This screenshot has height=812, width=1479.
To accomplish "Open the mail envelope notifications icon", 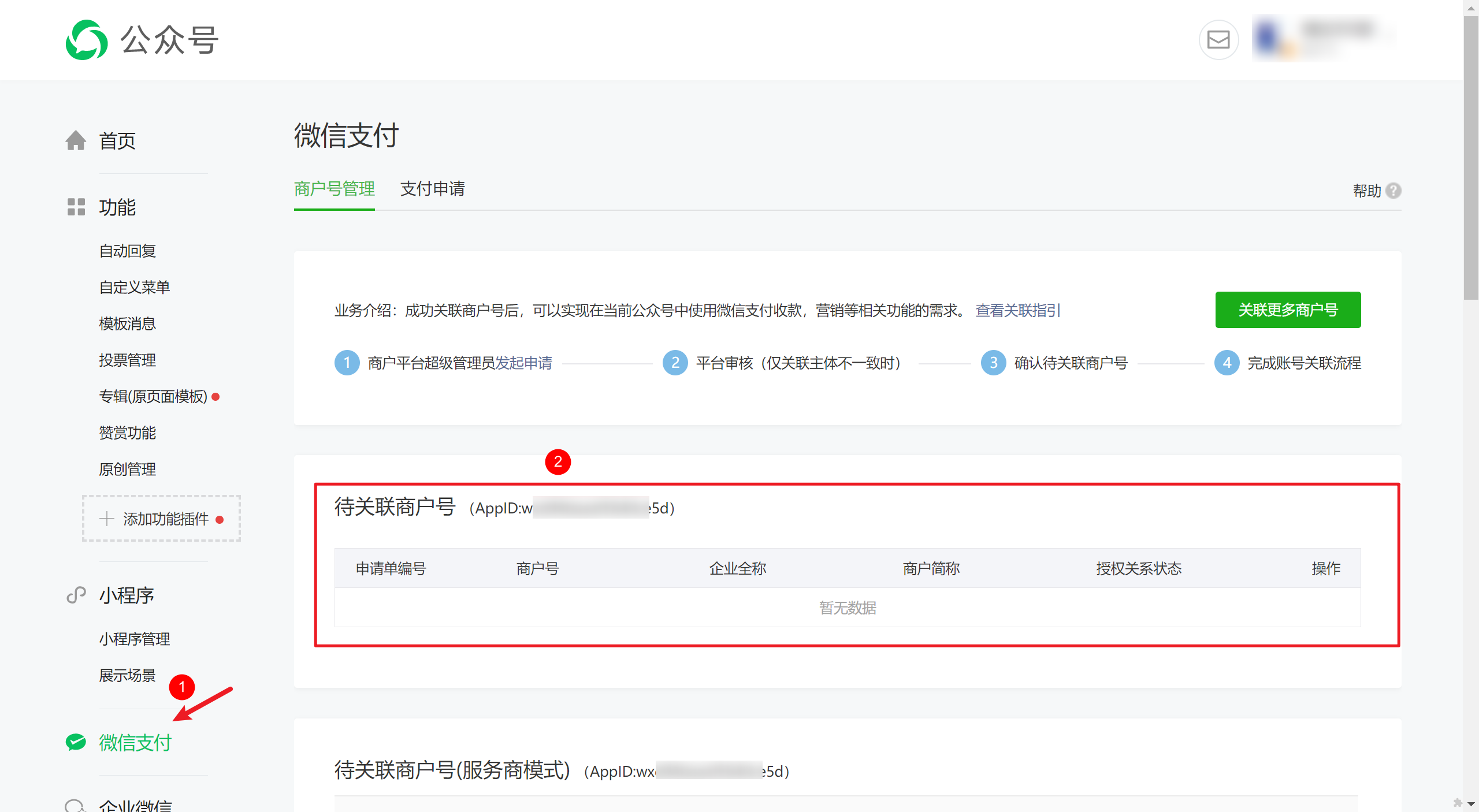I will (1218, 40).
